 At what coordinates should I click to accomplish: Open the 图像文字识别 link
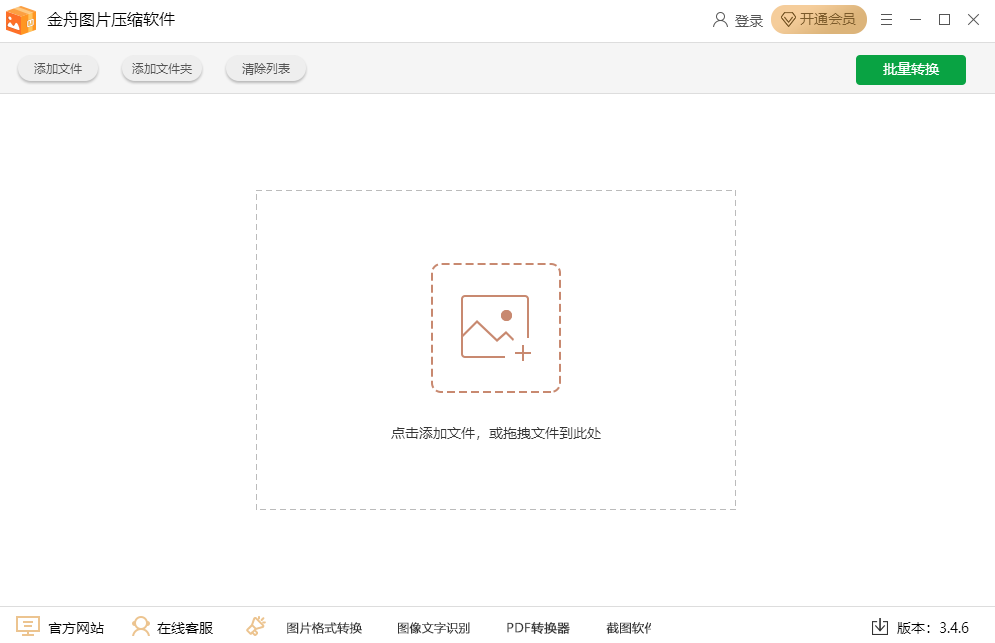(x=433, y=628)
